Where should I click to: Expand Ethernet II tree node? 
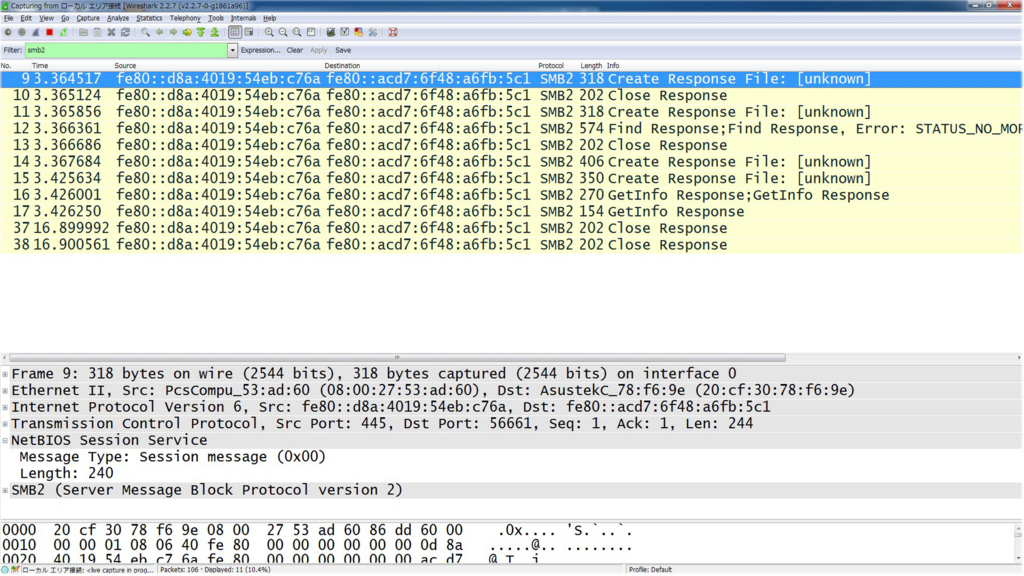(5, 391)
